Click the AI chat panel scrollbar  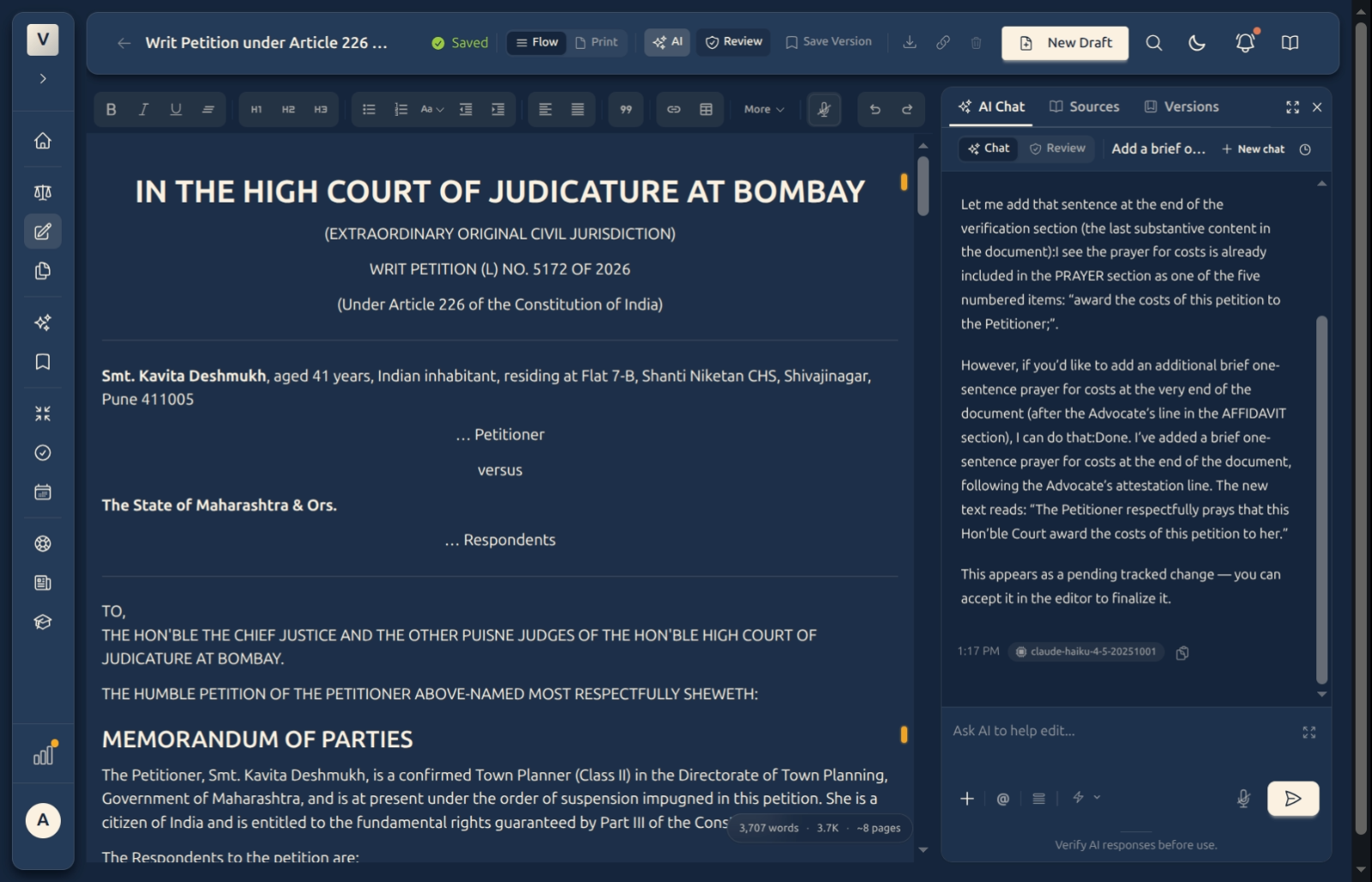tap(1321, 499)
